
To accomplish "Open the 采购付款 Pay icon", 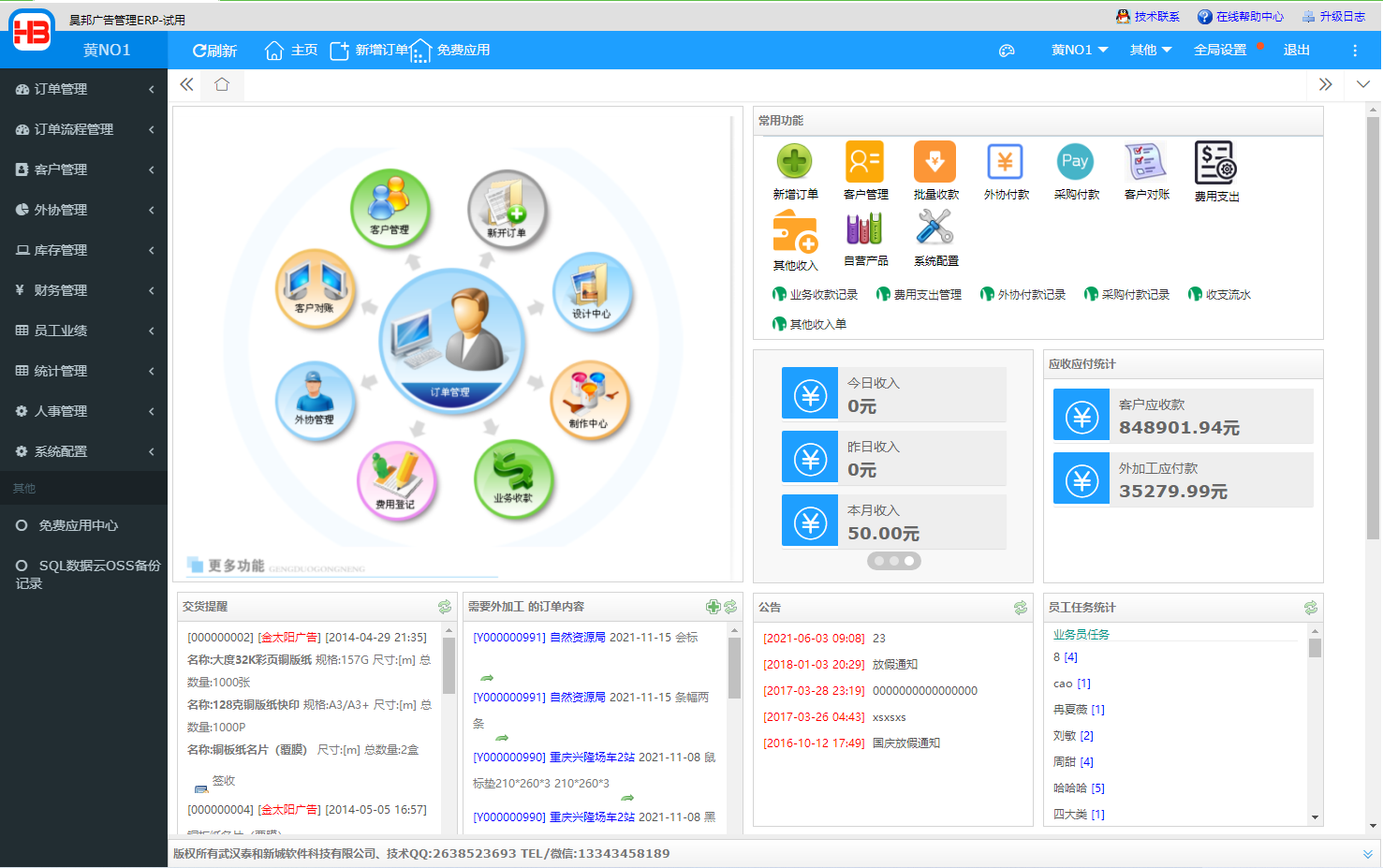I will point(1075,162).
